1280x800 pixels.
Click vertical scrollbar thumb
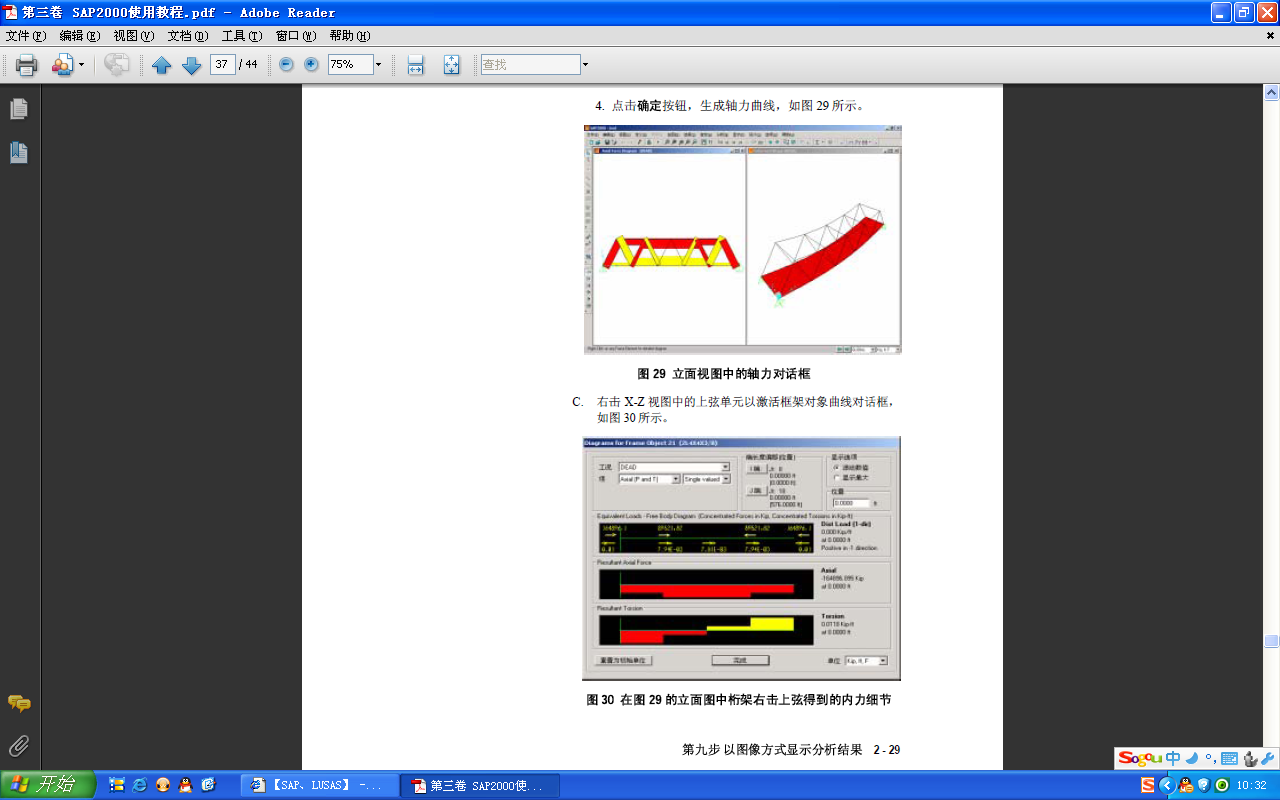[x=1271, y=641]
